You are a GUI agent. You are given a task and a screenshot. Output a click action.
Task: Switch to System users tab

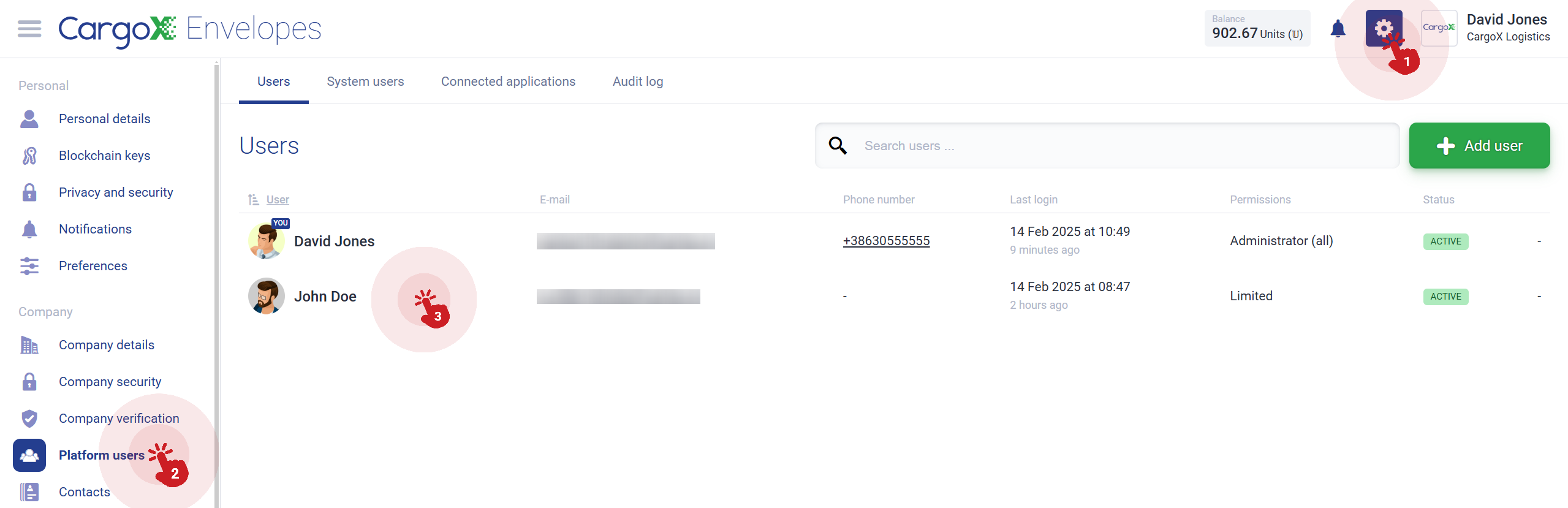(365, 82)
